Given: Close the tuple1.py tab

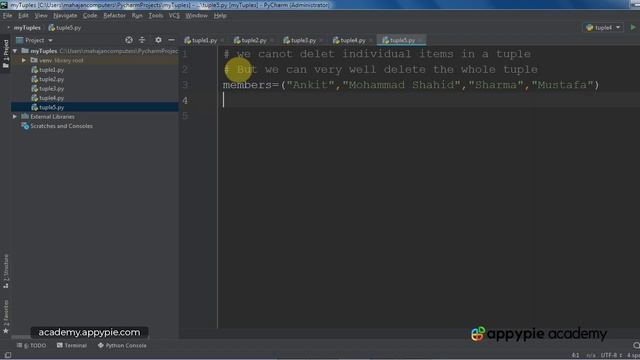Looking at the screenshot, I should tap(222, 40).
